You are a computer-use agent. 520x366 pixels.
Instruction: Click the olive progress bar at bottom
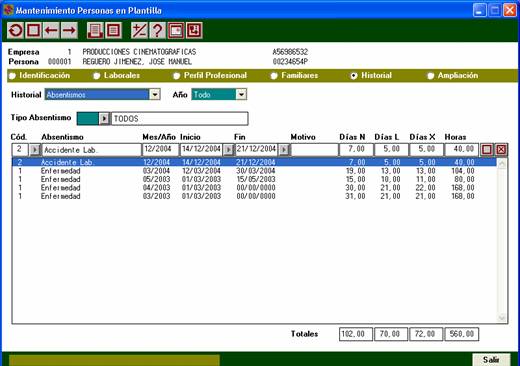coord(114,361)
